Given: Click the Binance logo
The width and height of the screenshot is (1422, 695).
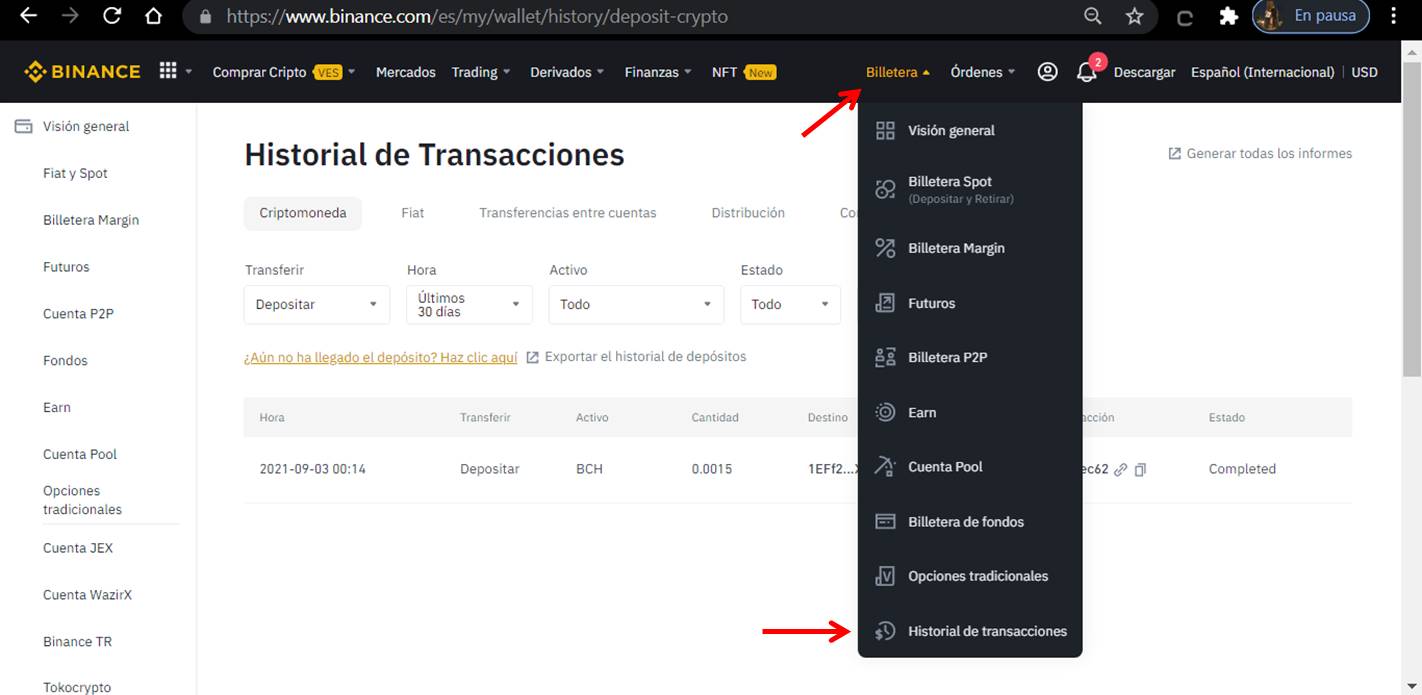Looking at the screenshot, I should (x=82, y=72).
